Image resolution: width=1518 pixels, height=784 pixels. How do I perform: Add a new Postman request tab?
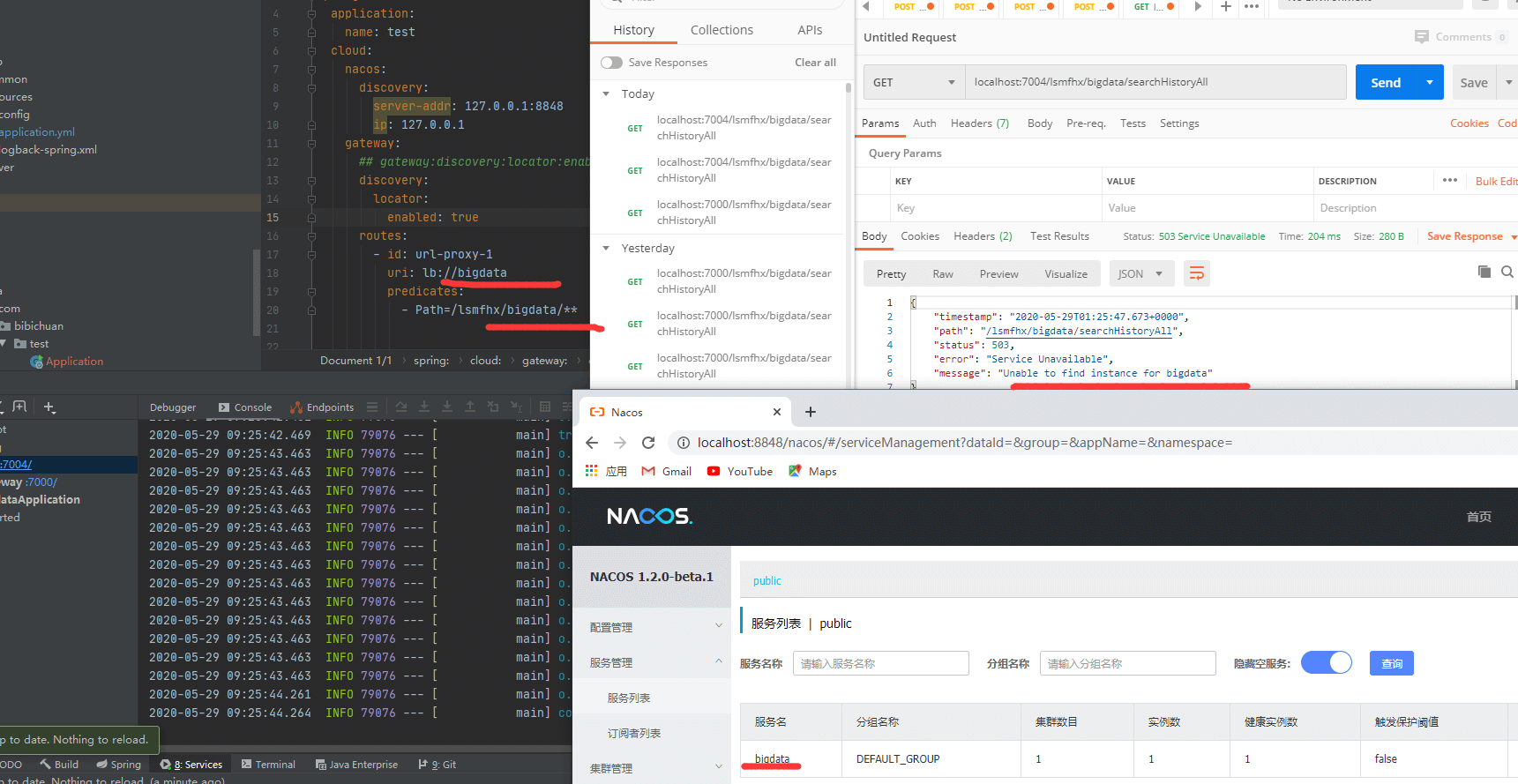point(1225,6)
